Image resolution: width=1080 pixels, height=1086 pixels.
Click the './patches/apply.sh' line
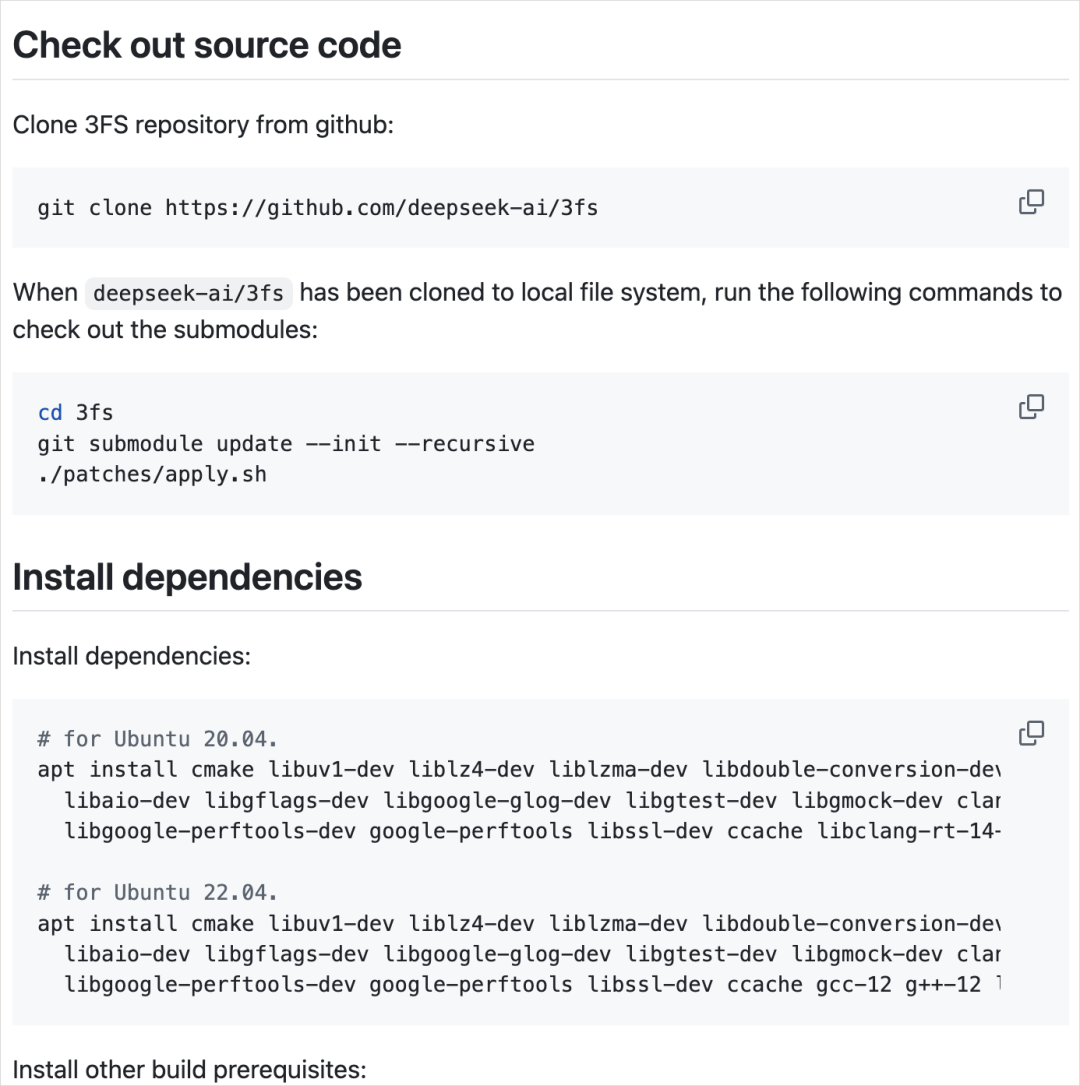tap(152, 474)
